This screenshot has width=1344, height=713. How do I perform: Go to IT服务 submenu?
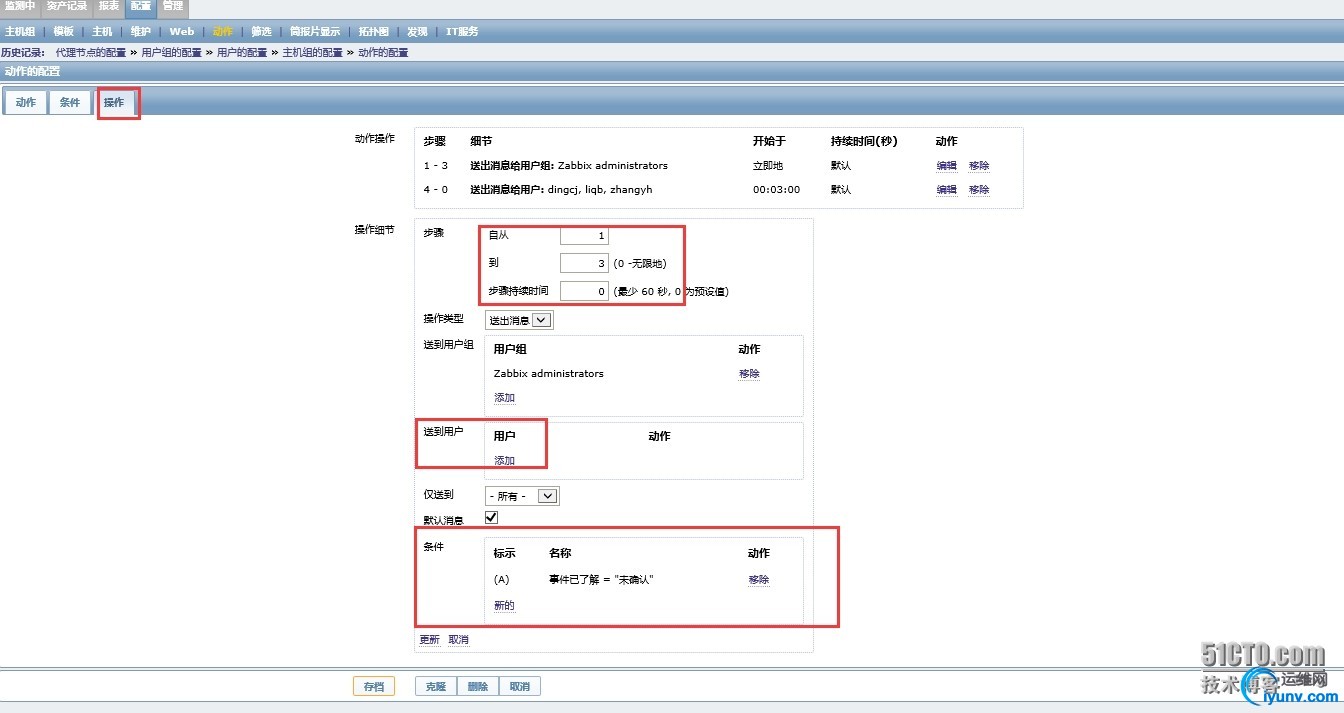coord(462,32)
